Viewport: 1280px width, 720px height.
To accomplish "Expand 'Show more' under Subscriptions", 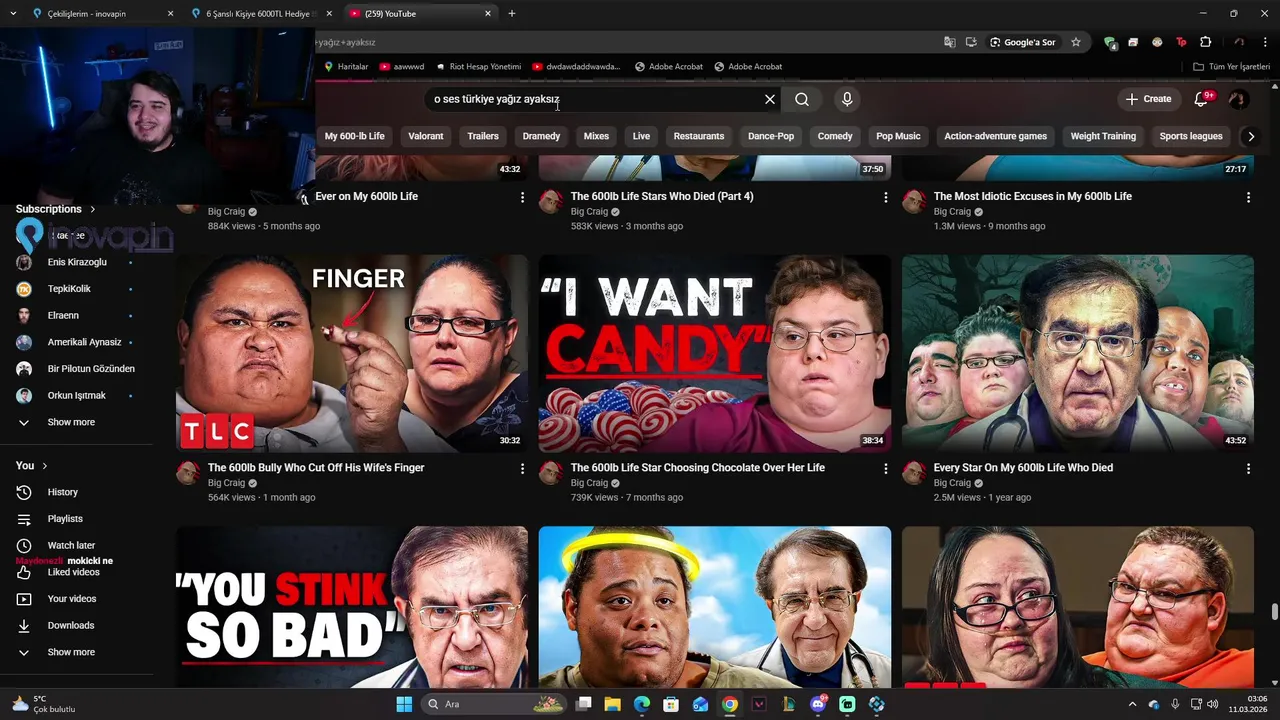I will pyautogui.click(x=71, y=422).
